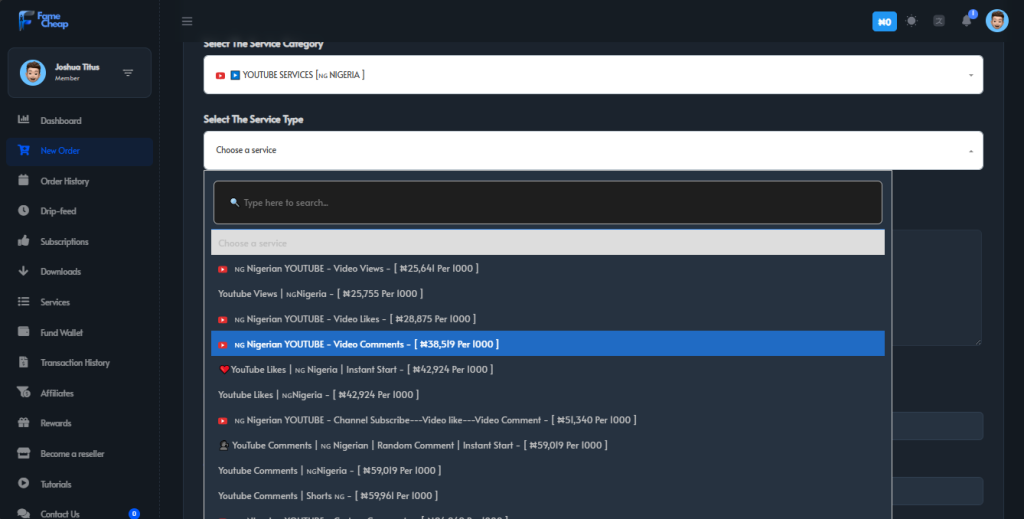Click the Services list icon
1024x519 pixels.
coord(24,302)
